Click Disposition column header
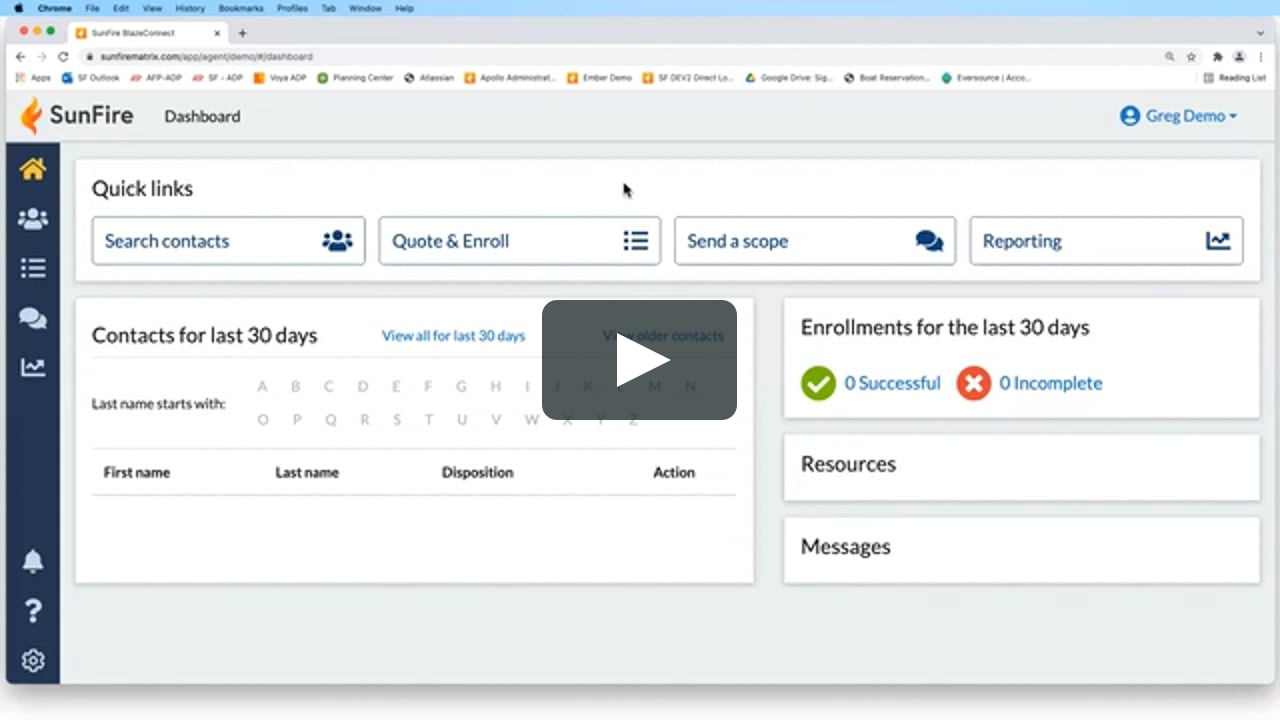Screen dimensions: 1280x720 pos(478,472)
